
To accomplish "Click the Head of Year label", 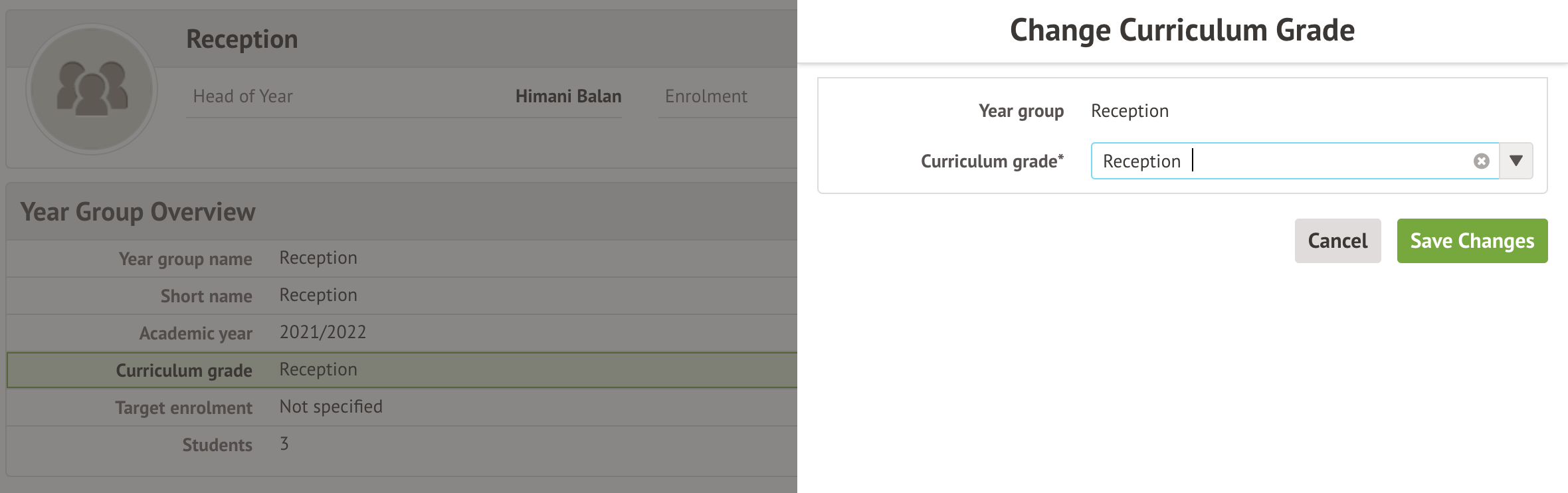I will click(243, 96).
